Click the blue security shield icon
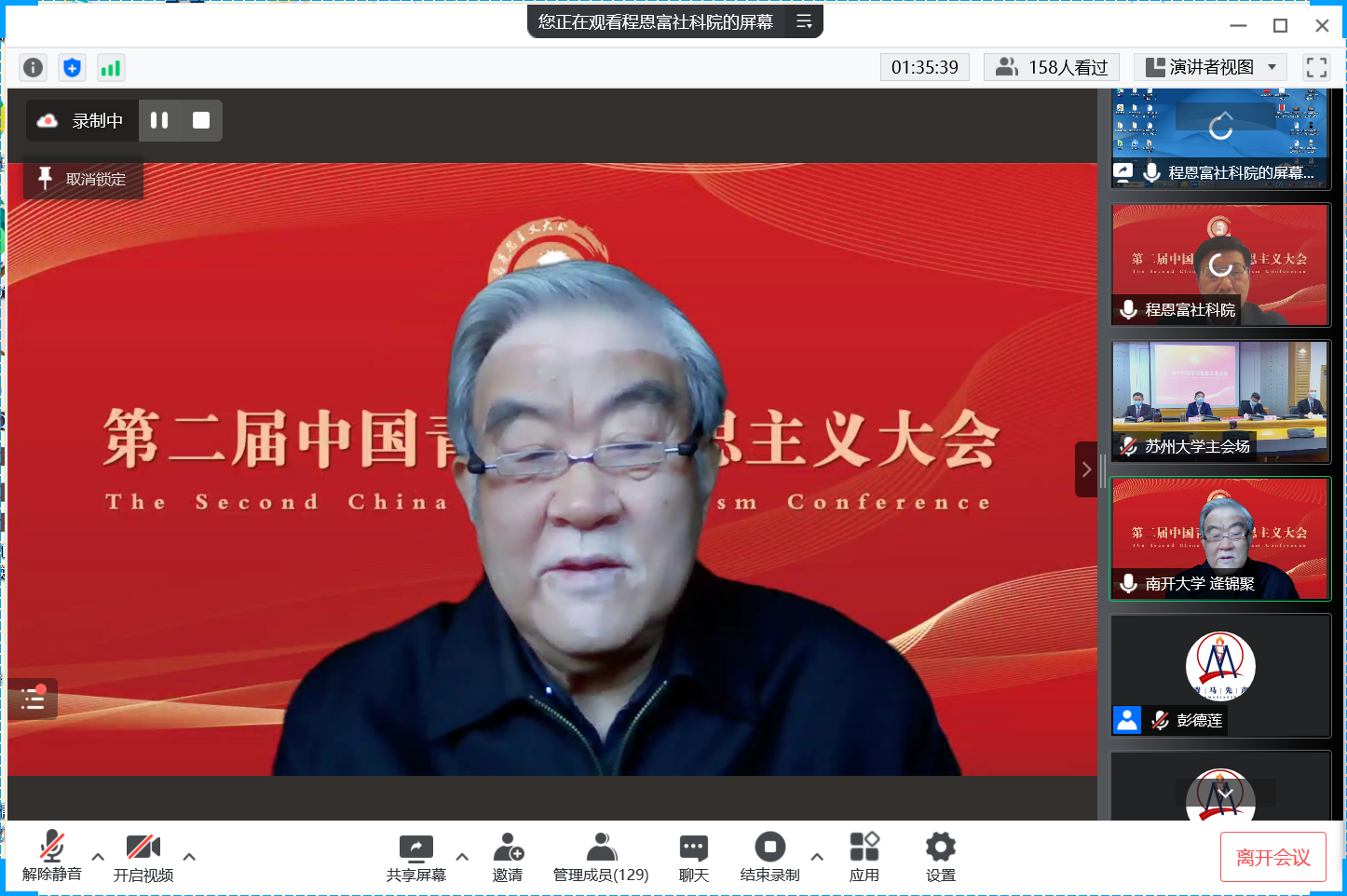This screenshot has width=1347, height=896. [72, 68]
